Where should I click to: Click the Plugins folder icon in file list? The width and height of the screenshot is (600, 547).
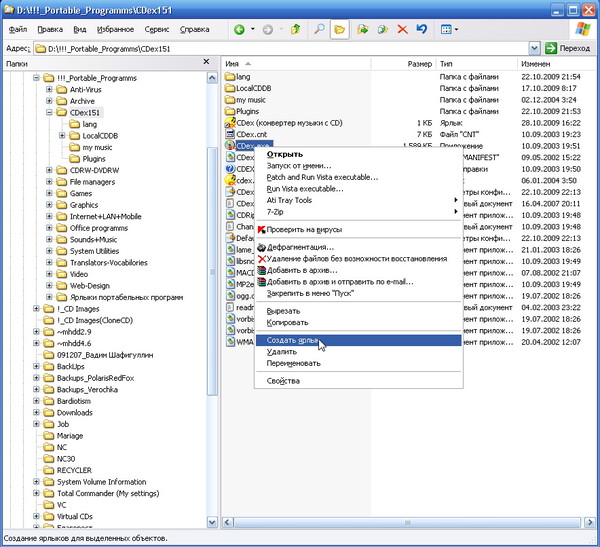230,111
